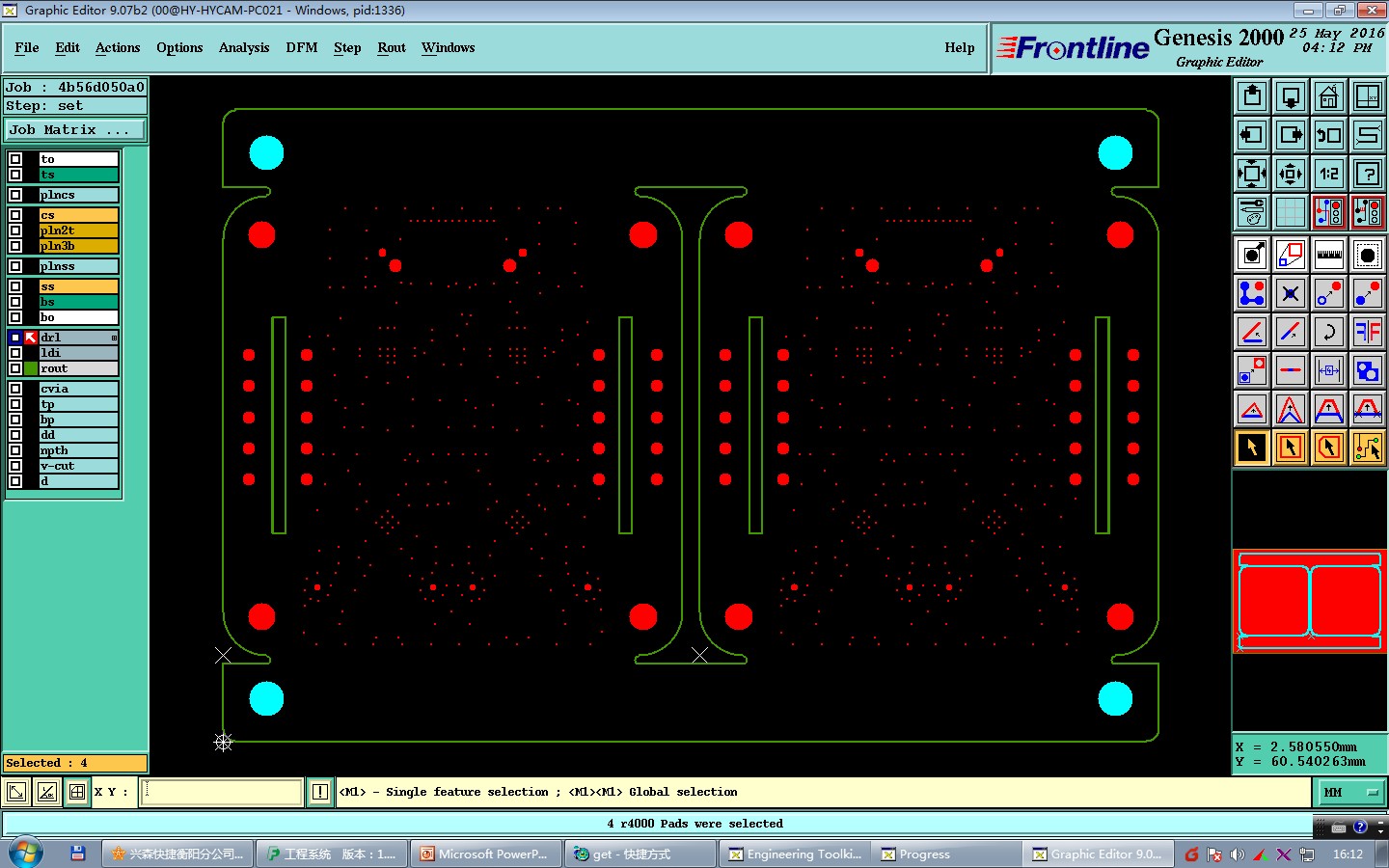Open the File menu
The width and height of the screenshot is (1389, 868).
point(27,47)
